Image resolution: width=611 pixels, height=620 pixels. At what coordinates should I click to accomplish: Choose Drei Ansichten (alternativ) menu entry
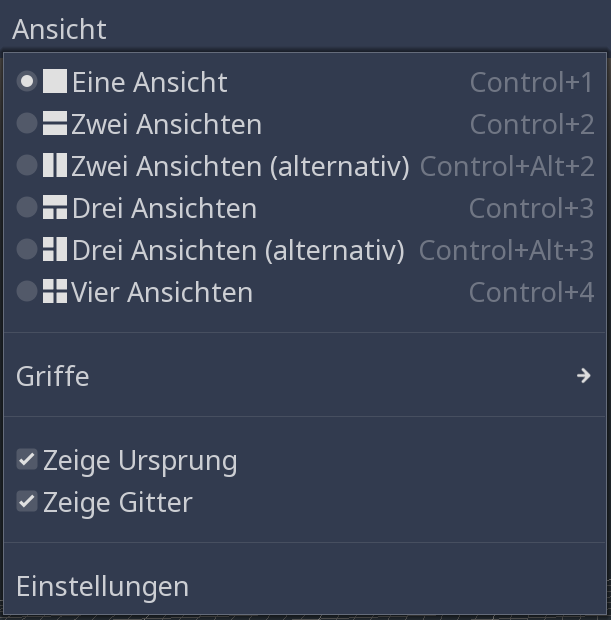[305, 250]
